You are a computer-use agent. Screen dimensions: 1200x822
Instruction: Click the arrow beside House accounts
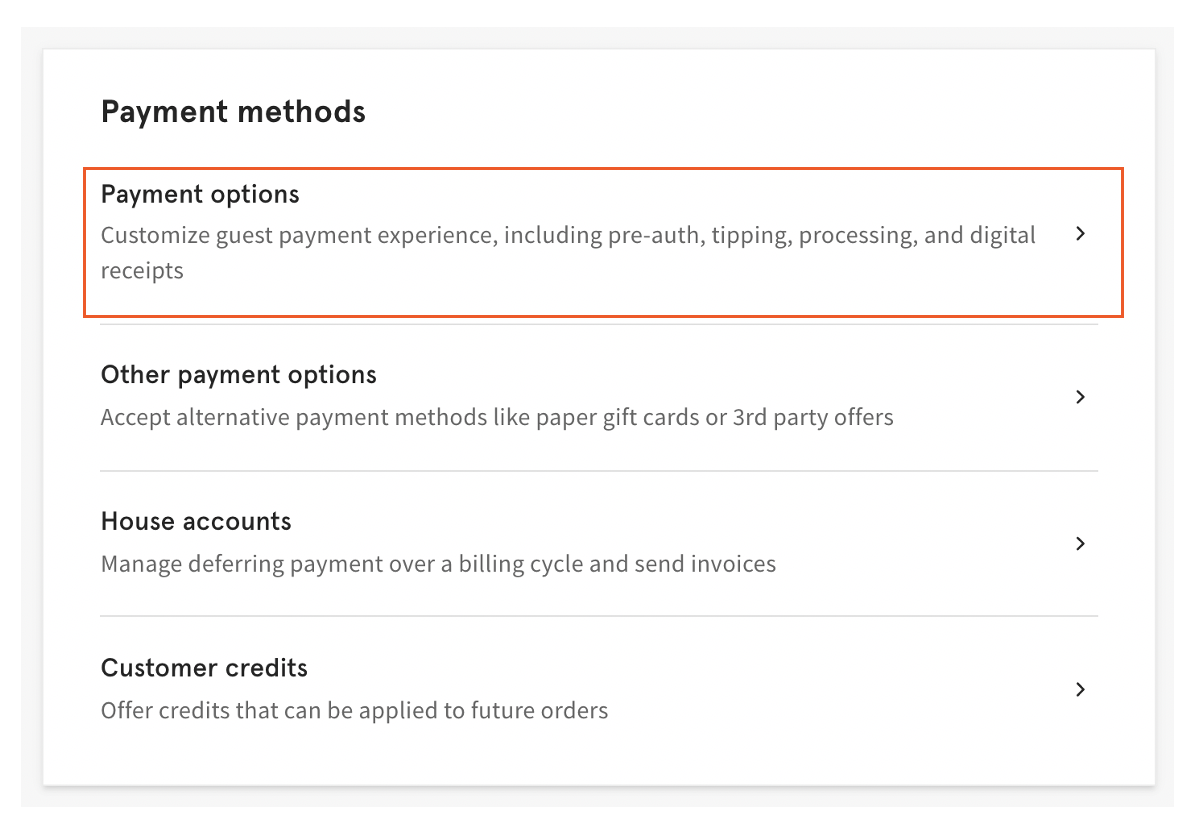(1080, 543)
